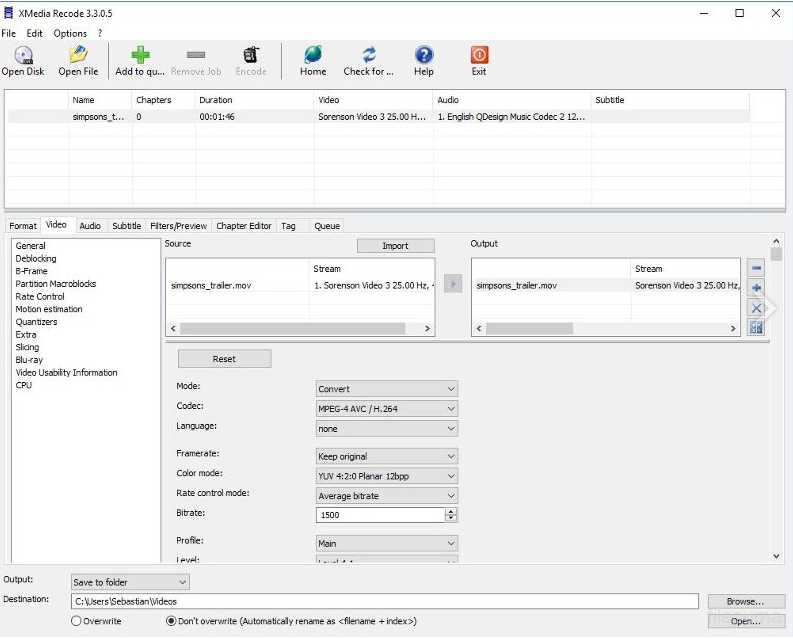Select the Don't overwrite radio button
The image size is (793, 638).
coord(171,621)
